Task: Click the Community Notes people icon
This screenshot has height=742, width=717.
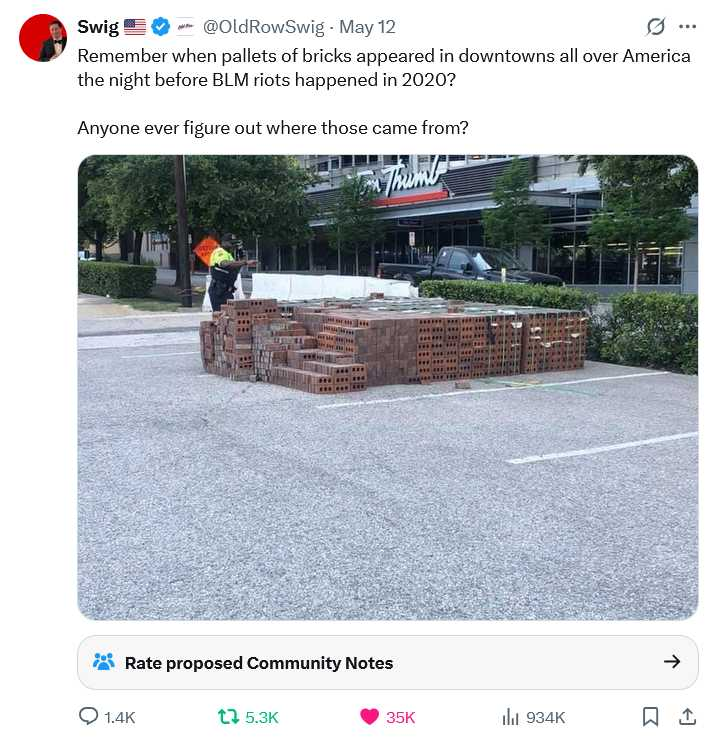Action: click(104, 662)
